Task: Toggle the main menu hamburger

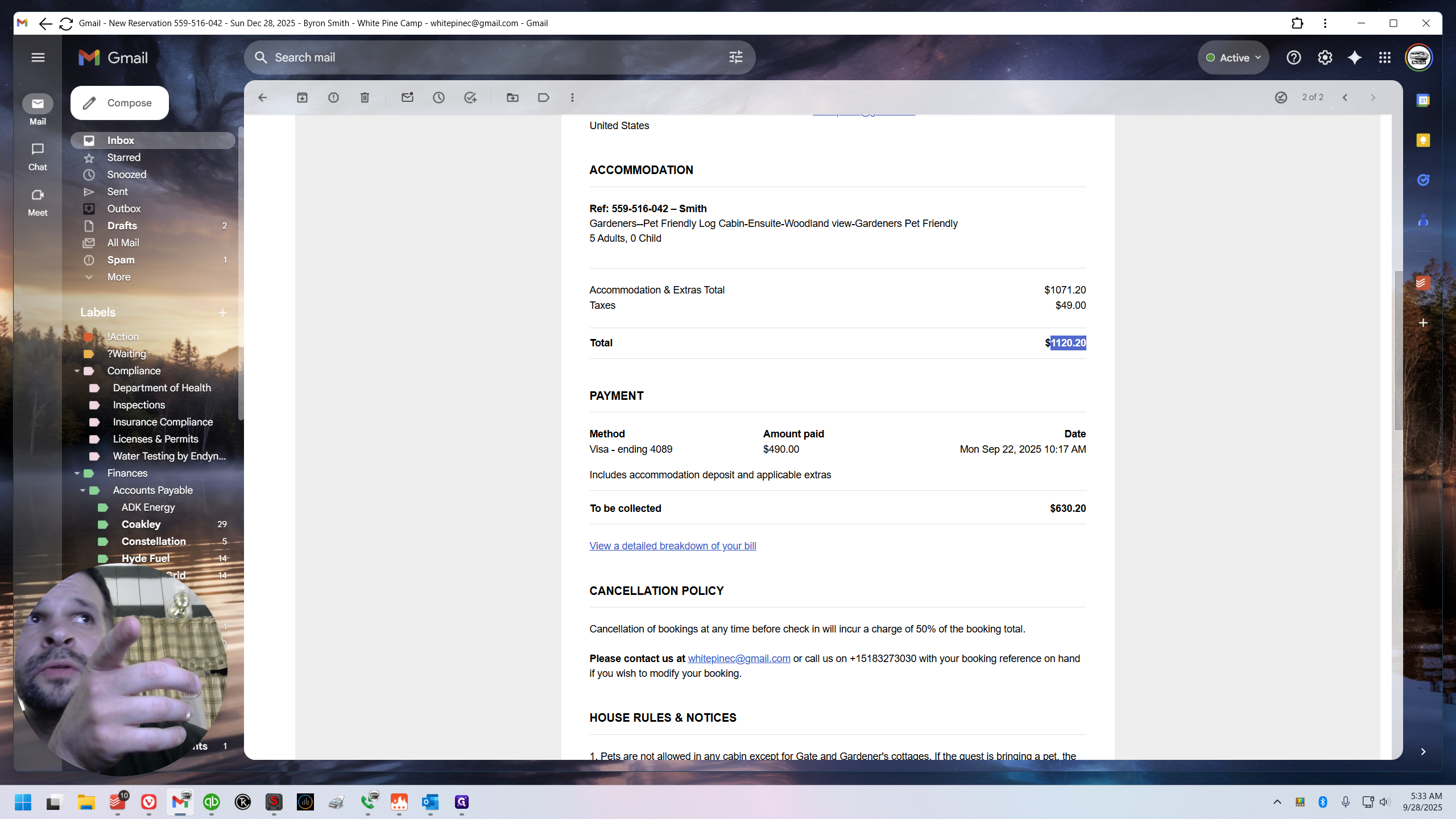Action: 38,57
